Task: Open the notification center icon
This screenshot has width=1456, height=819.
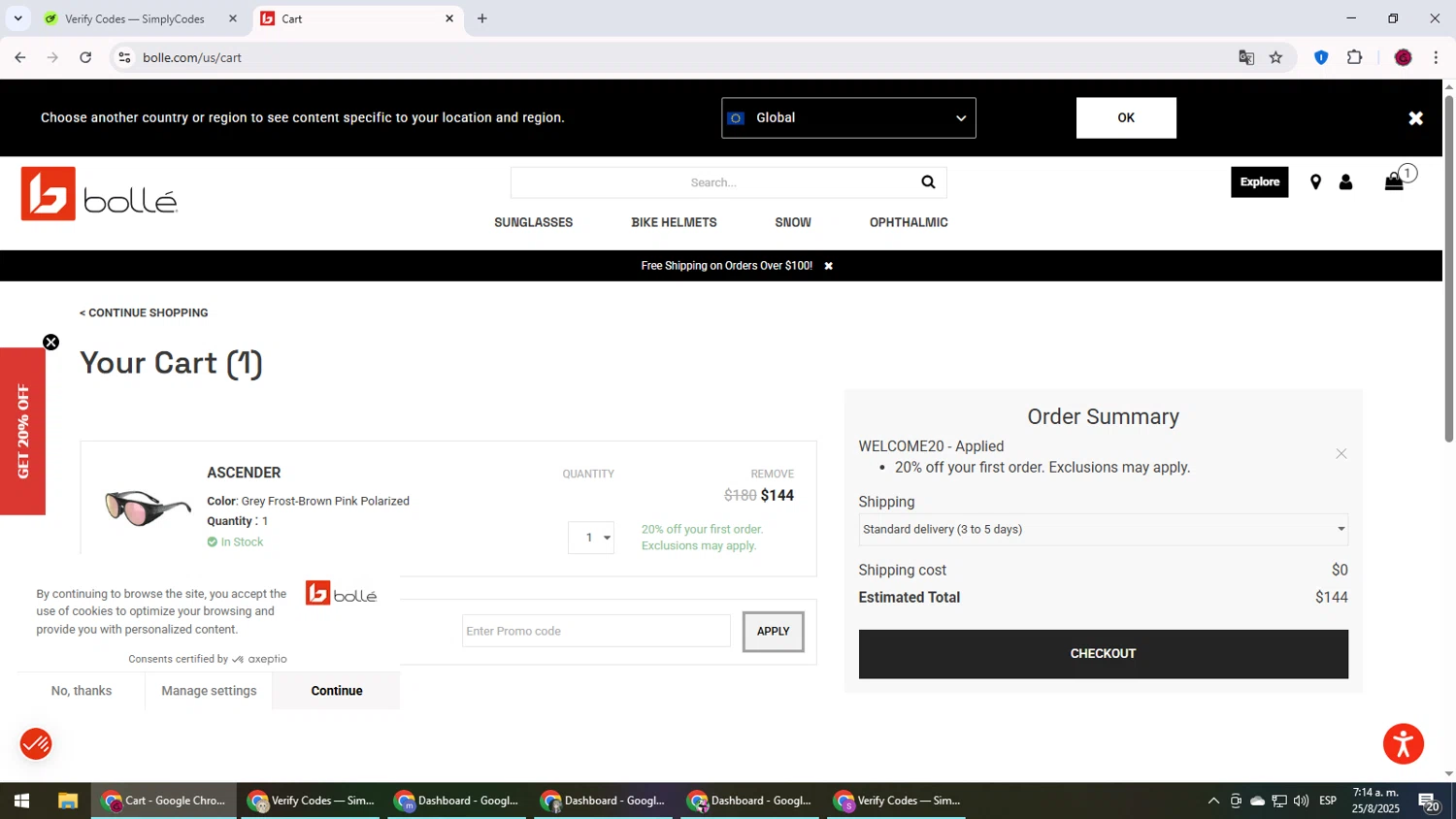Action: tap(1429, 801)
